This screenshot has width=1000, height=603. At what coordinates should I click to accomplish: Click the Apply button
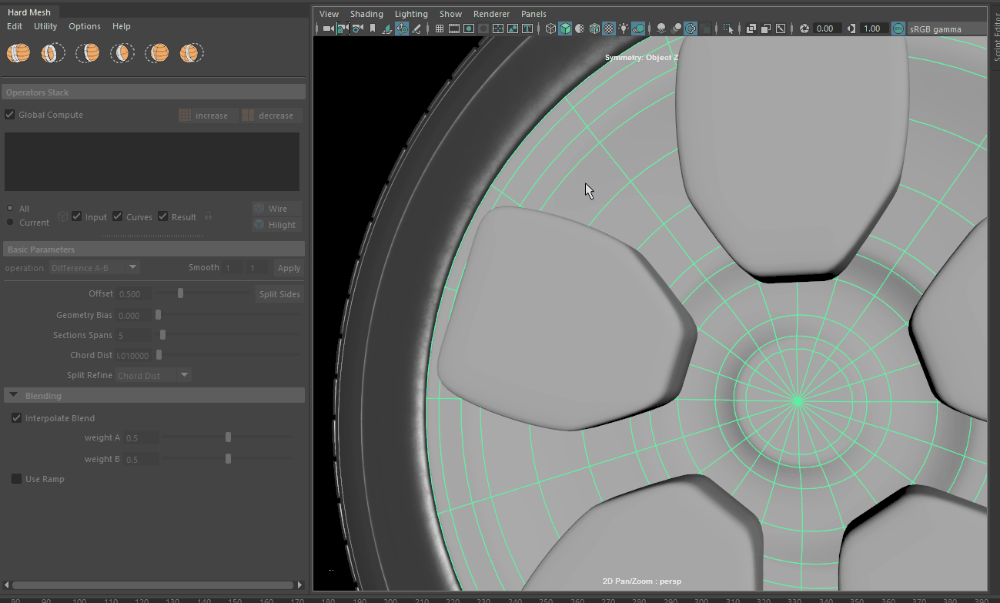[288, 268]
